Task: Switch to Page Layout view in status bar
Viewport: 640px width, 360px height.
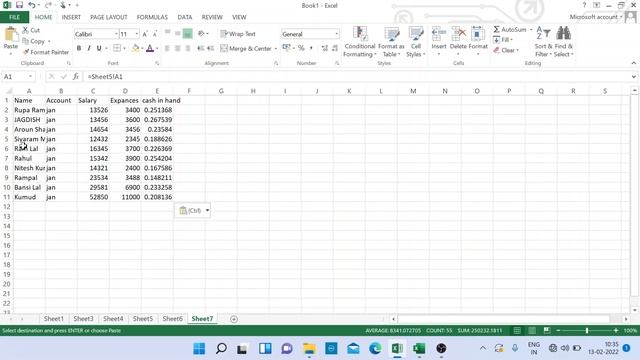Action: click(x=532, y=330)
